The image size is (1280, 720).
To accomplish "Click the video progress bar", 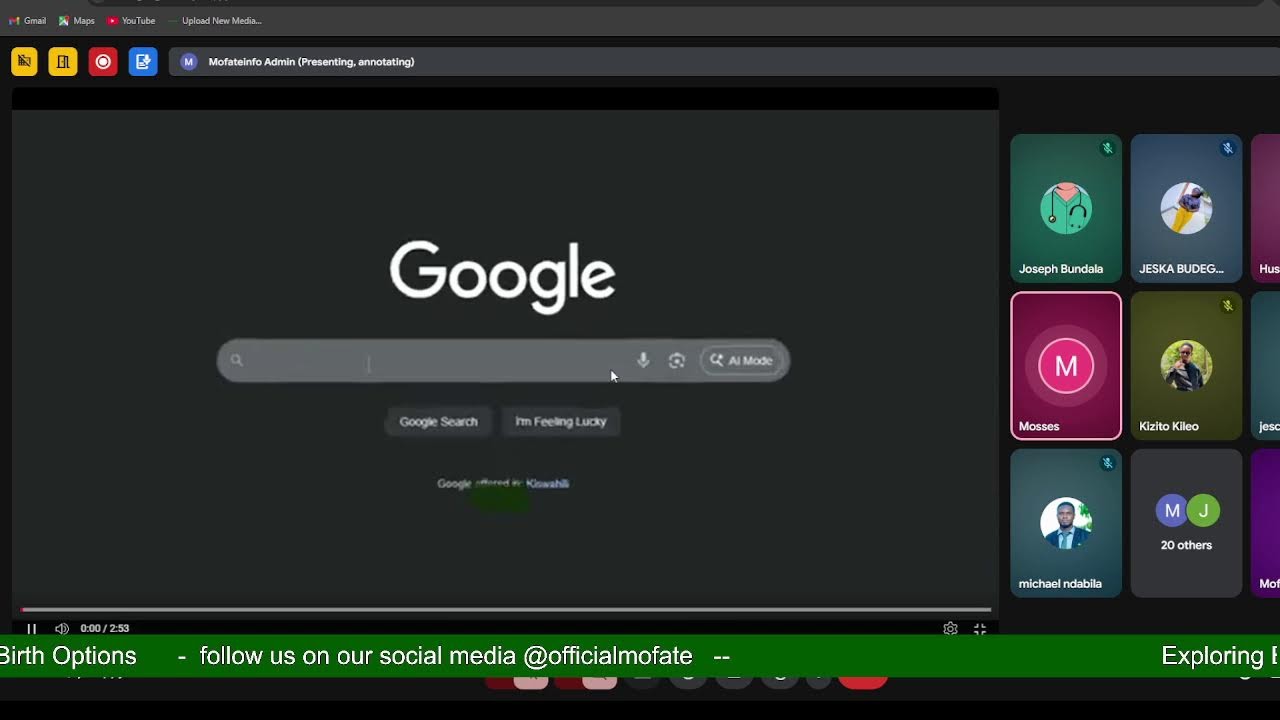I will tap(506, 609).
